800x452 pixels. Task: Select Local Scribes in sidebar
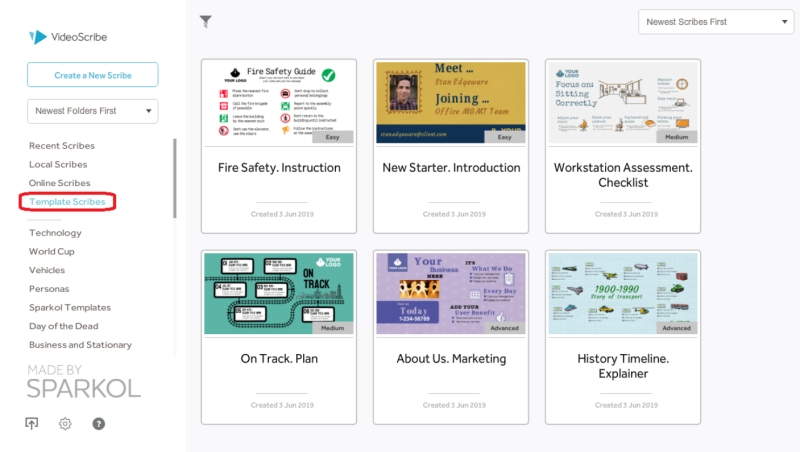58,164
